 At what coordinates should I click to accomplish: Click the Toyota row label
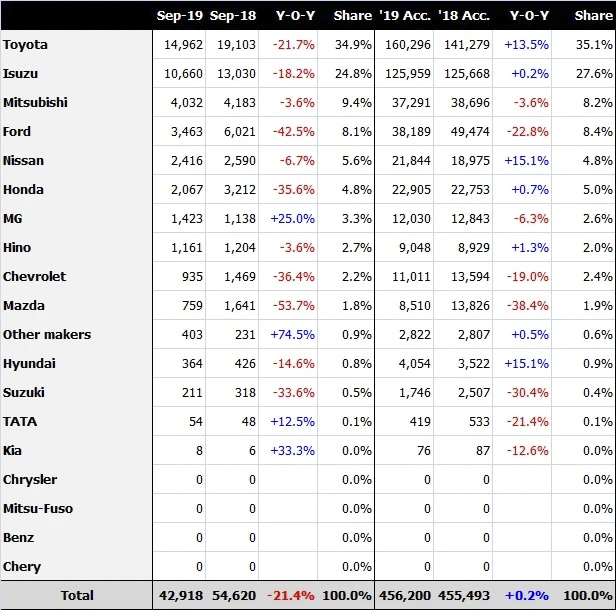pyautogui.click(x=25, y=44)
